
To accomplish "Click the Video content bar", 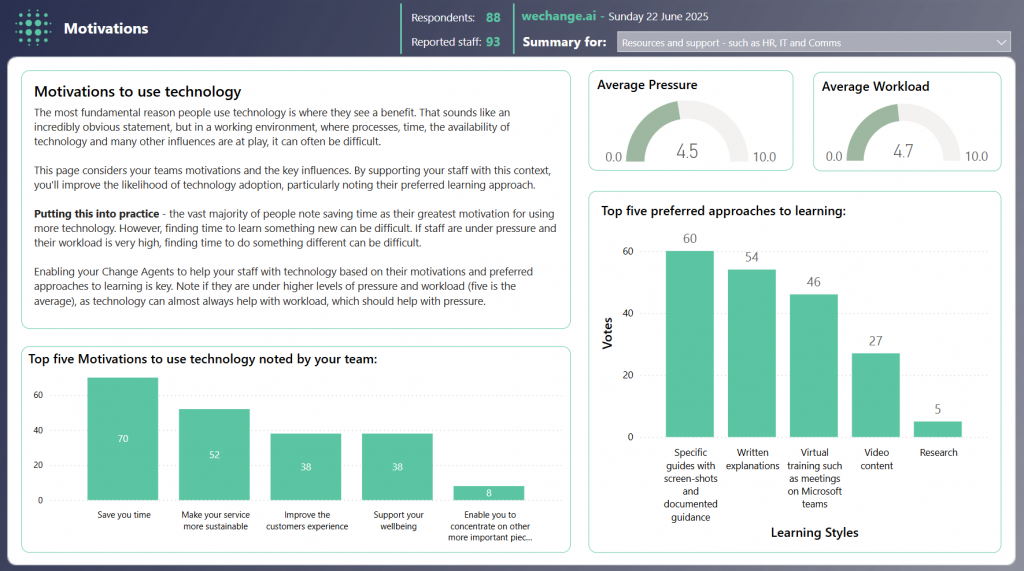I will [876, 395].
